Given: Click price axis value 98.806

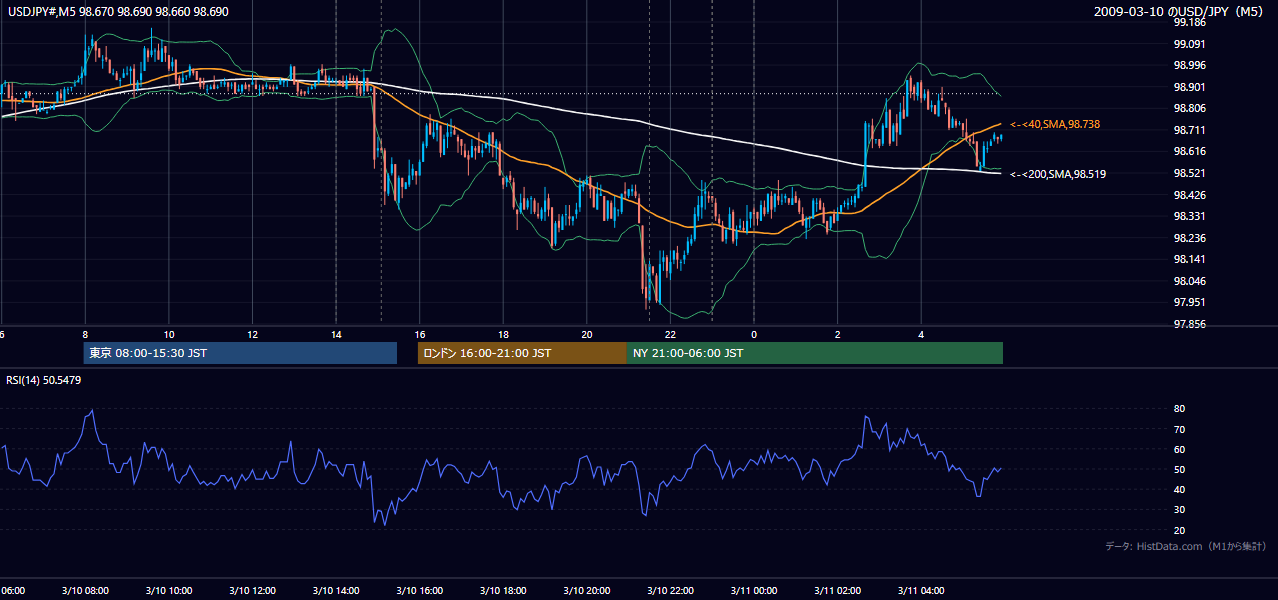Looking at the screenshot, I should [1190, 108].
